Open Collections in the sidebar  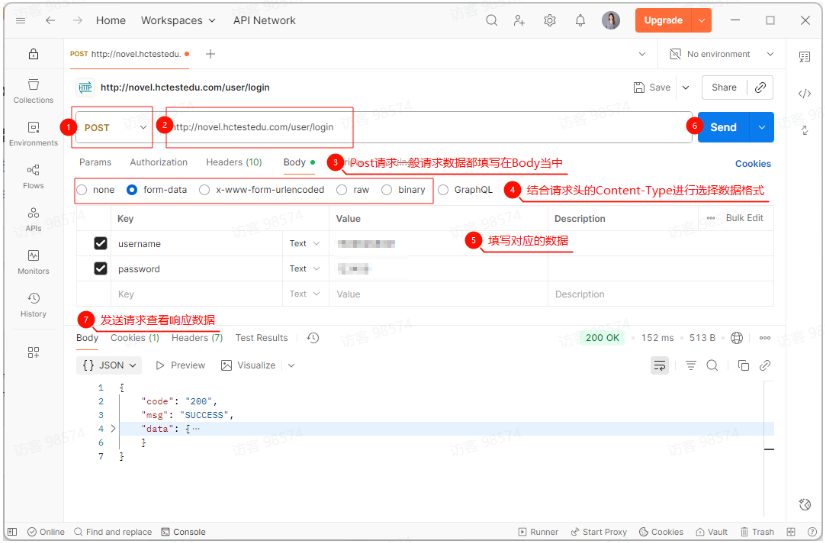pyautogui.click(x=33, y=91)
